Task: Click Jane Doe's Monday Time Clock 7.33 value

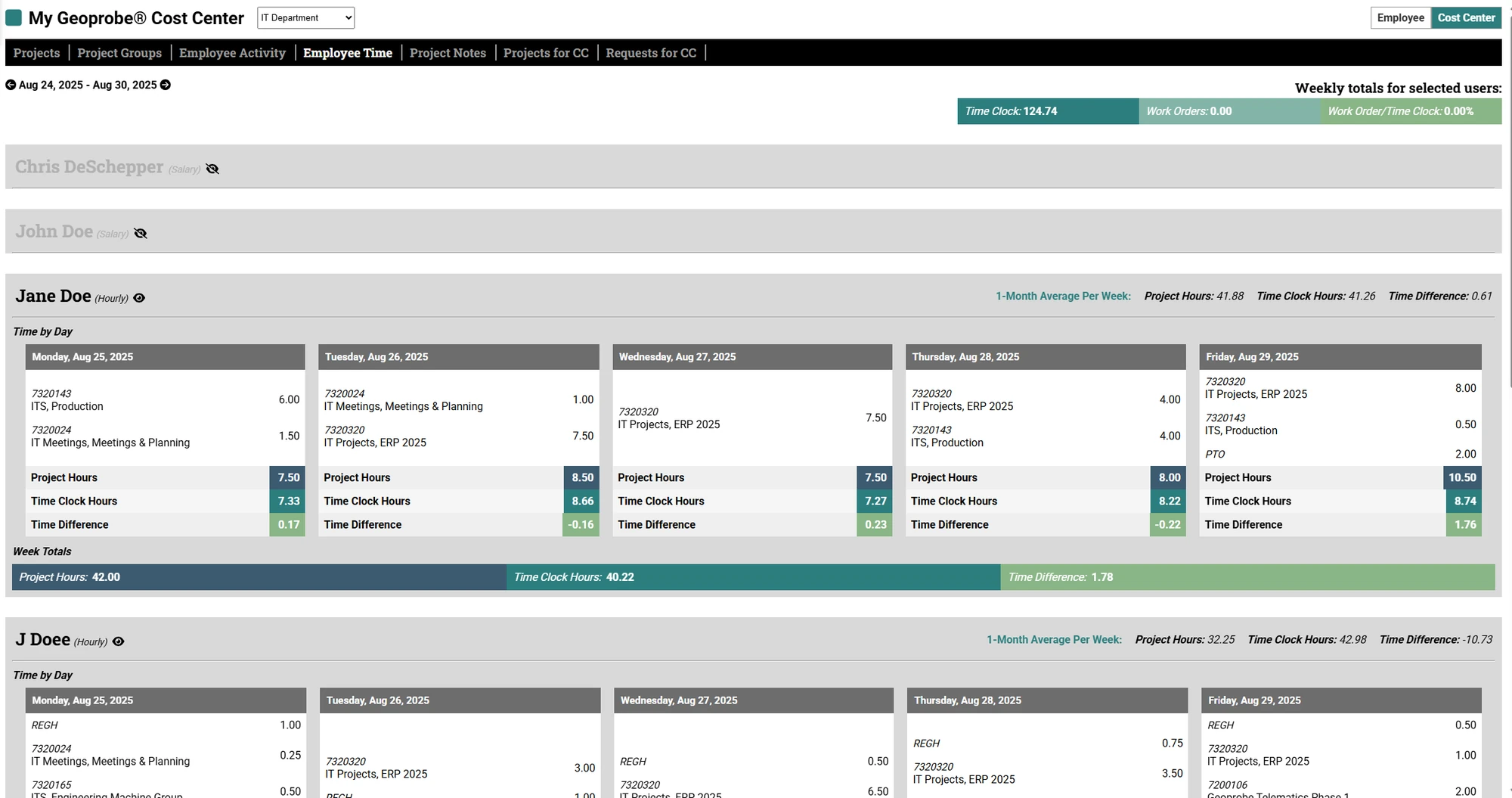Action: (288, 501)
